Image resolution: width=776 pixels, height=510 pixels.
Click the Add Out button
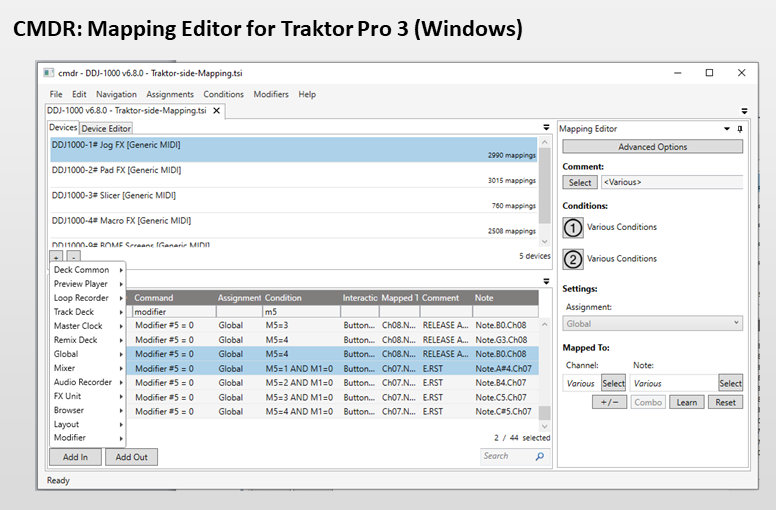click(131, 457)
